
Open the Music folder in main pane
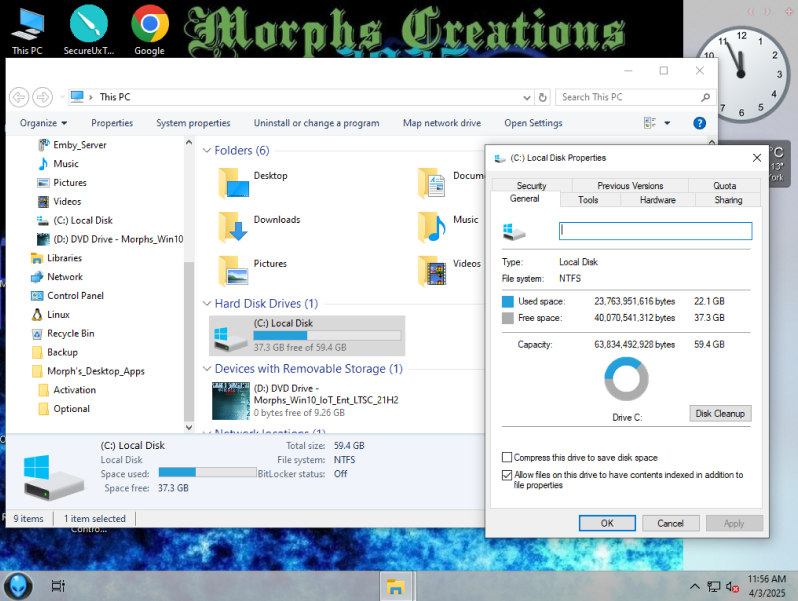coord(433,227)
